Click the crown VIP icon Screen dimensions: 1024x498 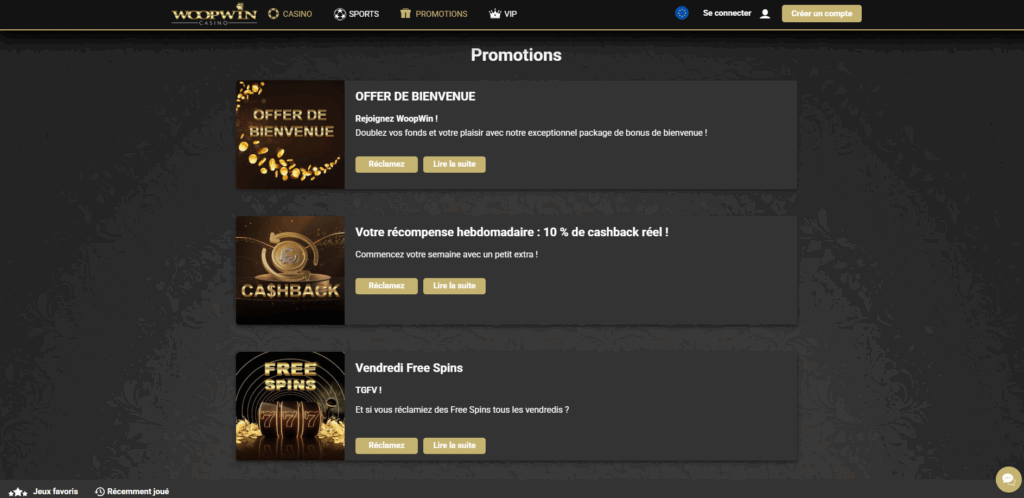tap(495, 14)
